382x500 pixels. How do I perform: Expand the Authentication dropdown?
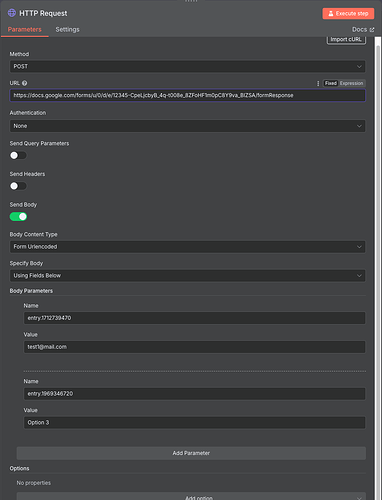187,126
